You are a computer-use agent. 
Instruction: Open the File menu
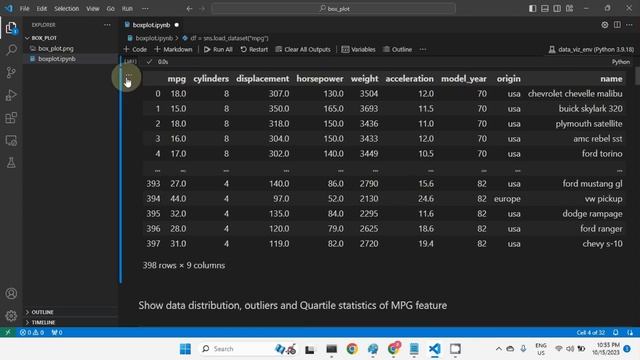(x=24, y=8)
